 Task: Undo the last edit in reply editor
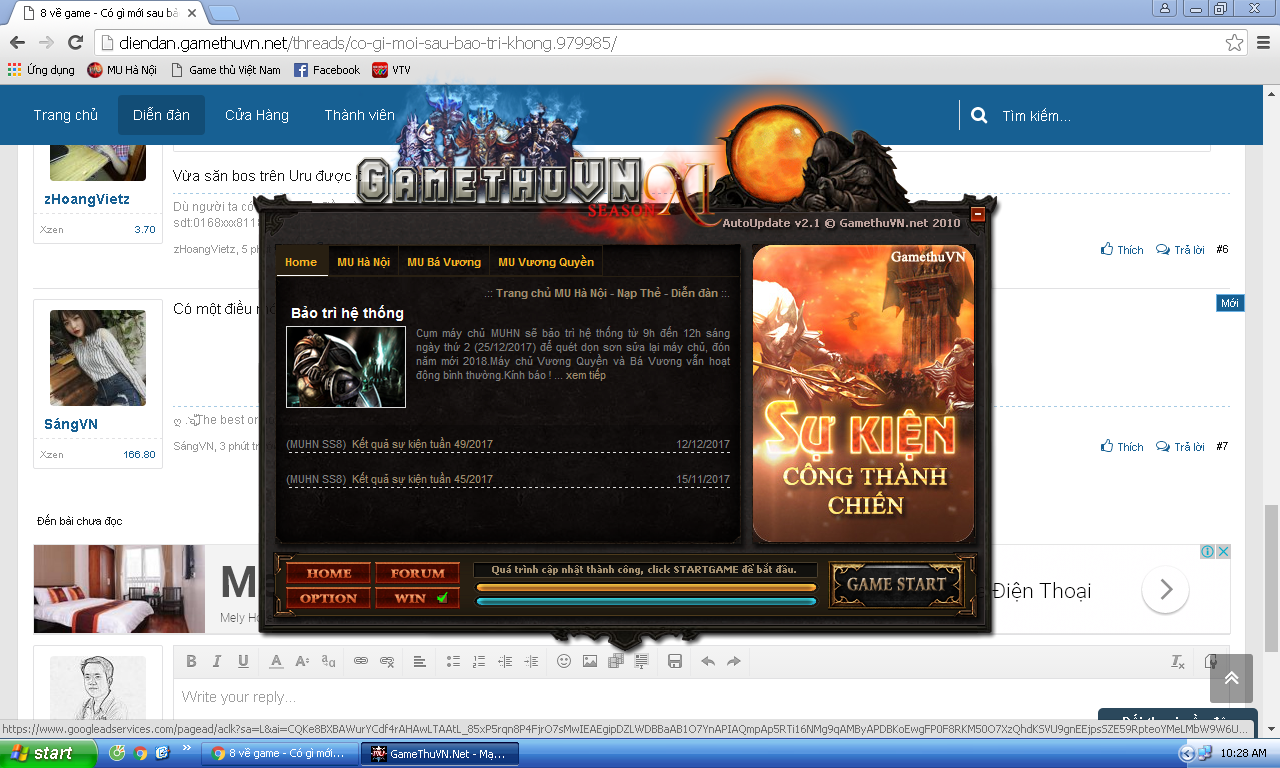tap(708, 661)
